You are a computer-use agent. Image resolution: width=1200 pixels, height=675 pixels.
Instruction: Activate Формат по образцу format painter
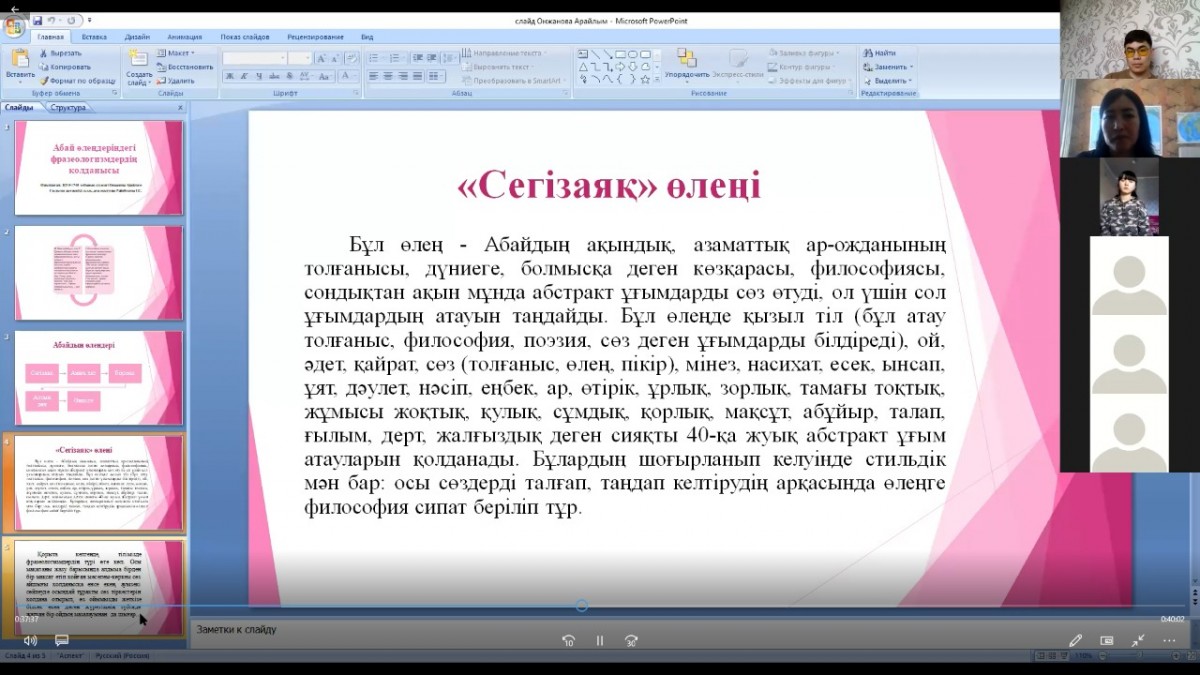[77, 81]
